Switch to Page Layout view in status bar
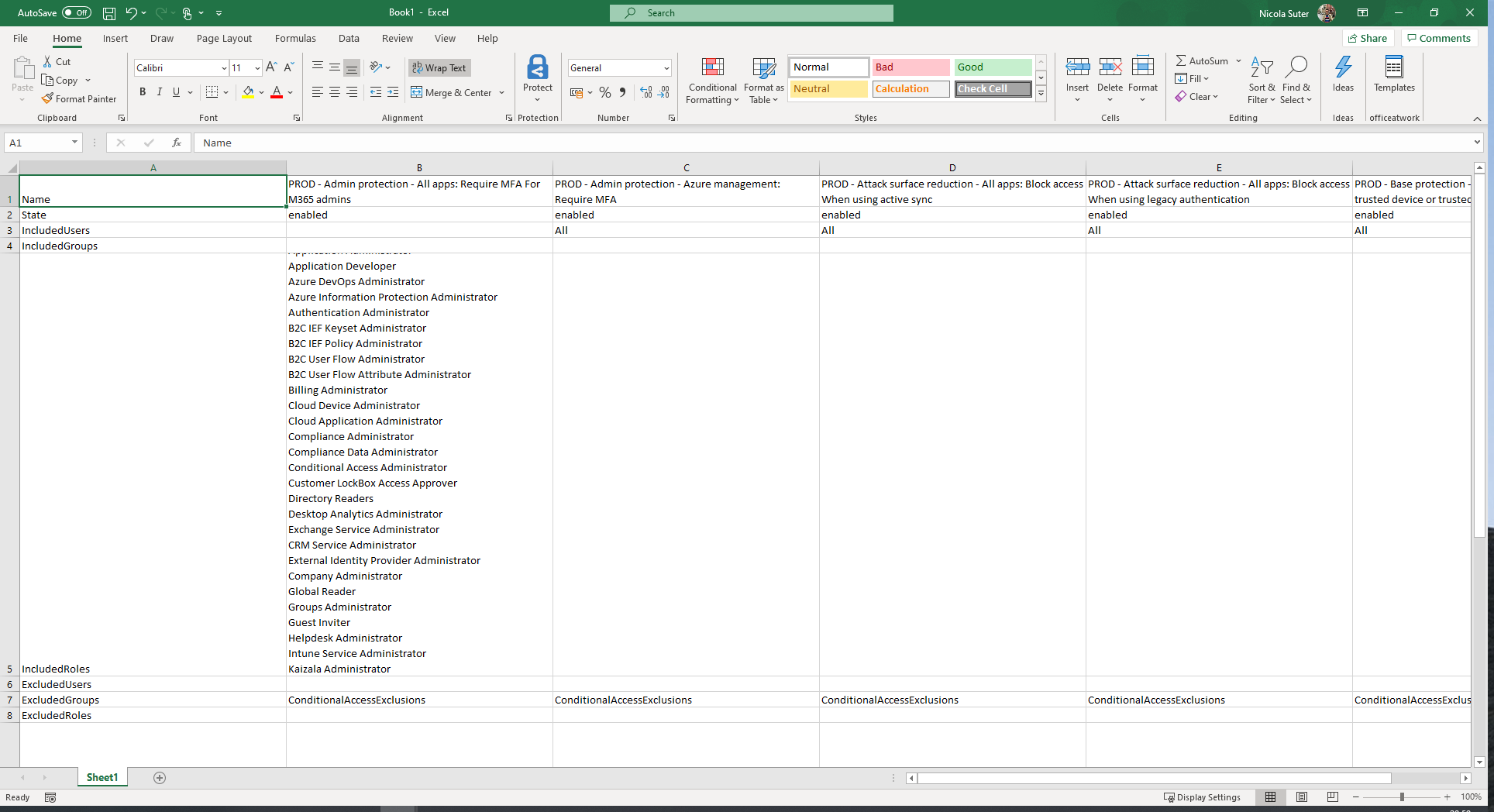The width and height of the screenshot is (1494, 812). point(1302,797)
